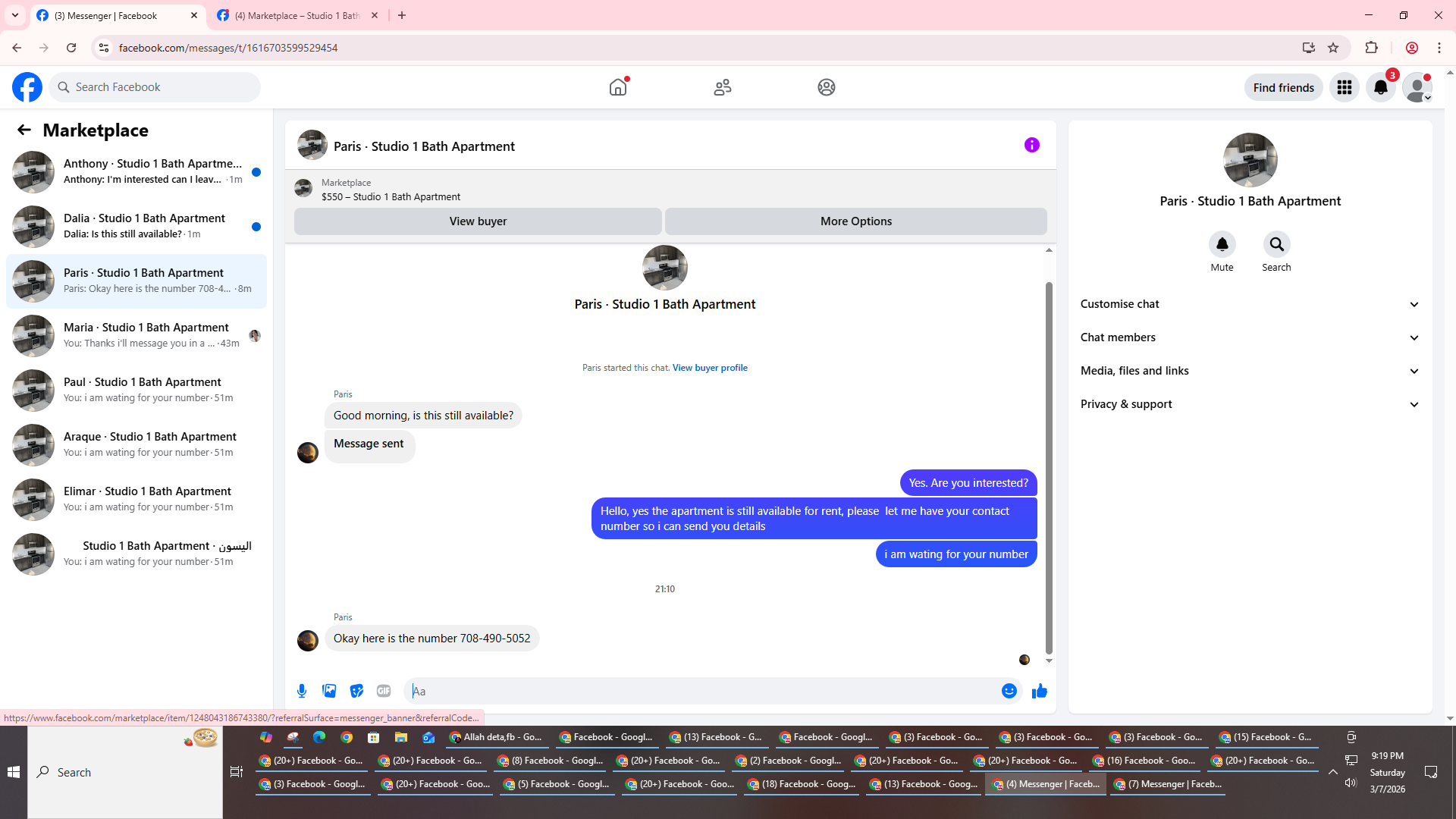Open Windows notification center icon
Screen dimensions: 1456x819
click(x=1431, y=772)
